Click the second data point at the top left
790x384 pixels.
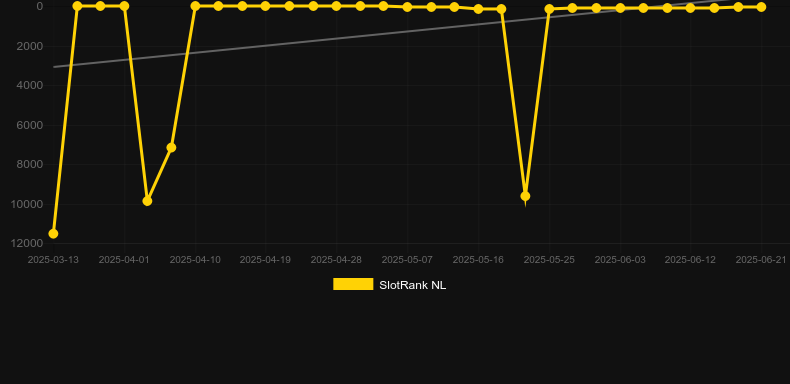(77, 6)
